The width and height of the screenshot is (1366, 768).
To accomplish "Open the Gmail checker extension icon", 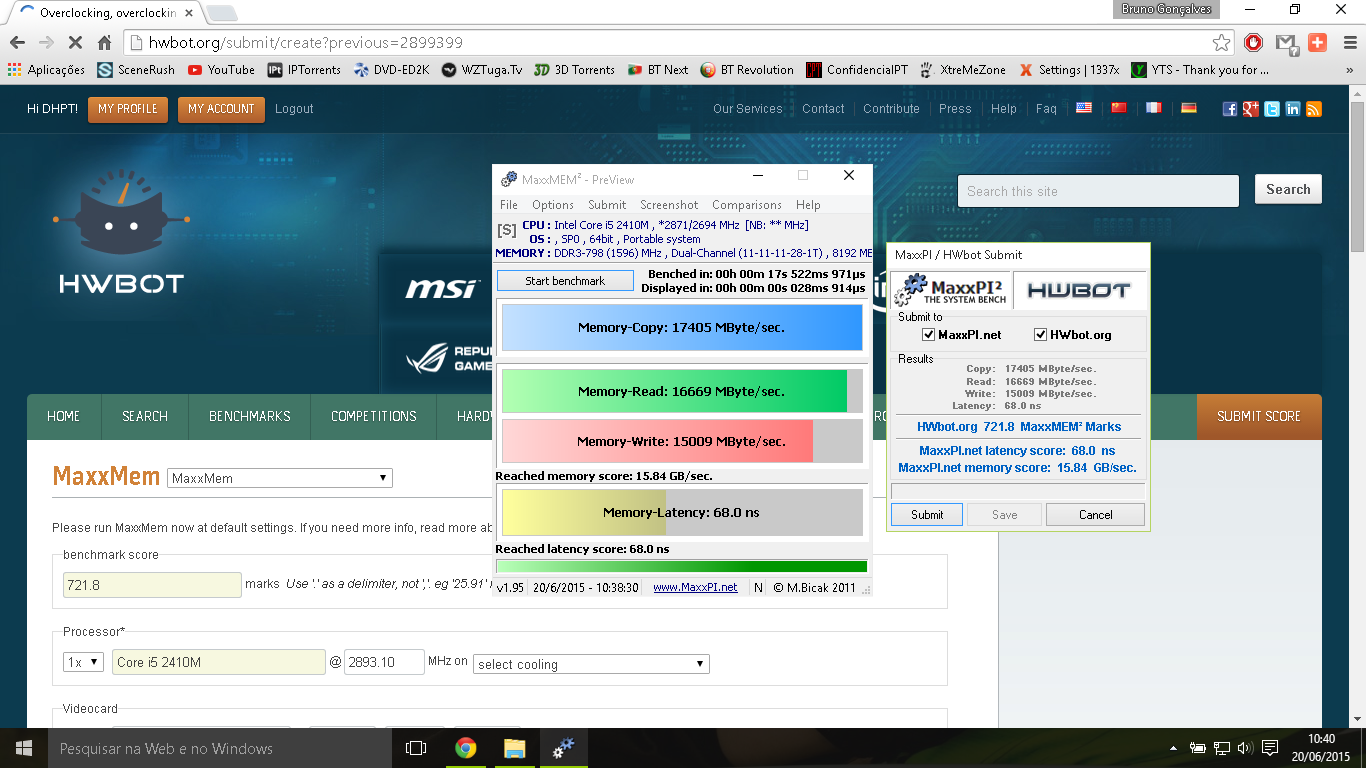I will 1287,43.
